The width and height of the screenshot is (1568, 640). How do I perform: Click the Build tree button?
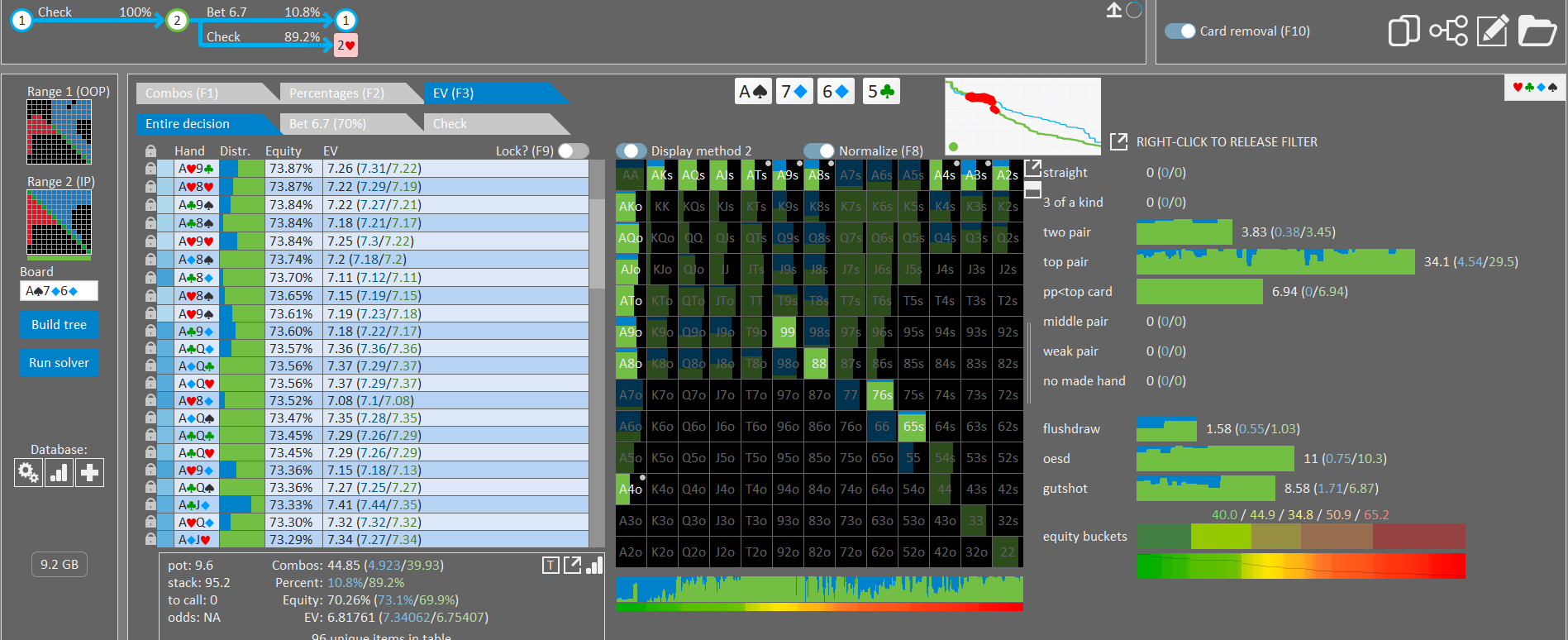[x=59, y=325]
